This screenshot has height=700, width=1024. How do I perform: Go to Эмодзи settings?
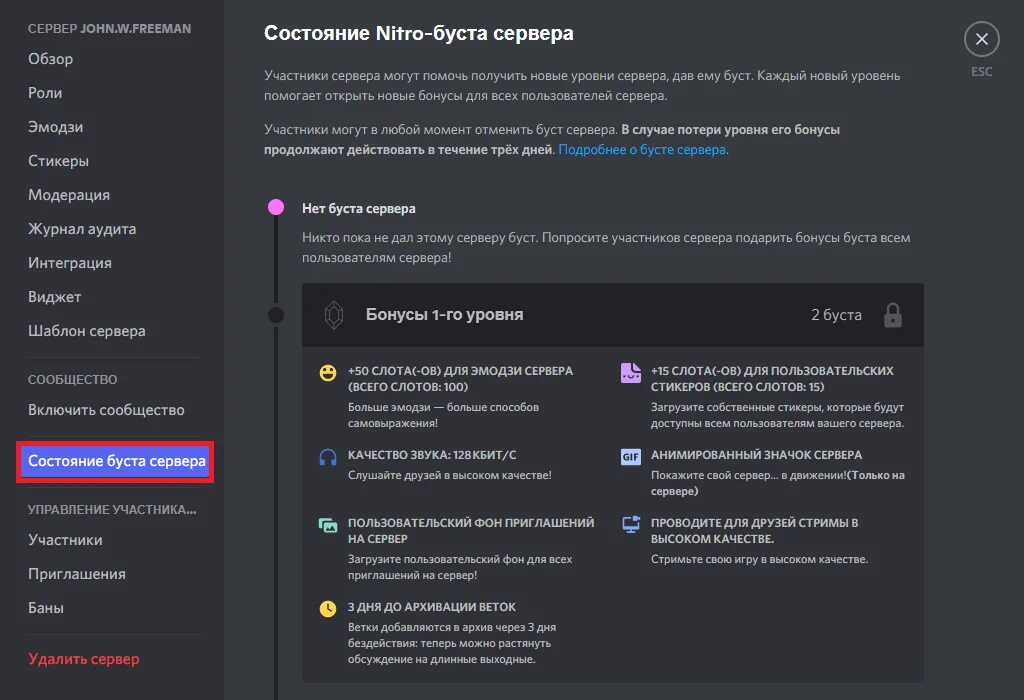click(x=56, y=127)
